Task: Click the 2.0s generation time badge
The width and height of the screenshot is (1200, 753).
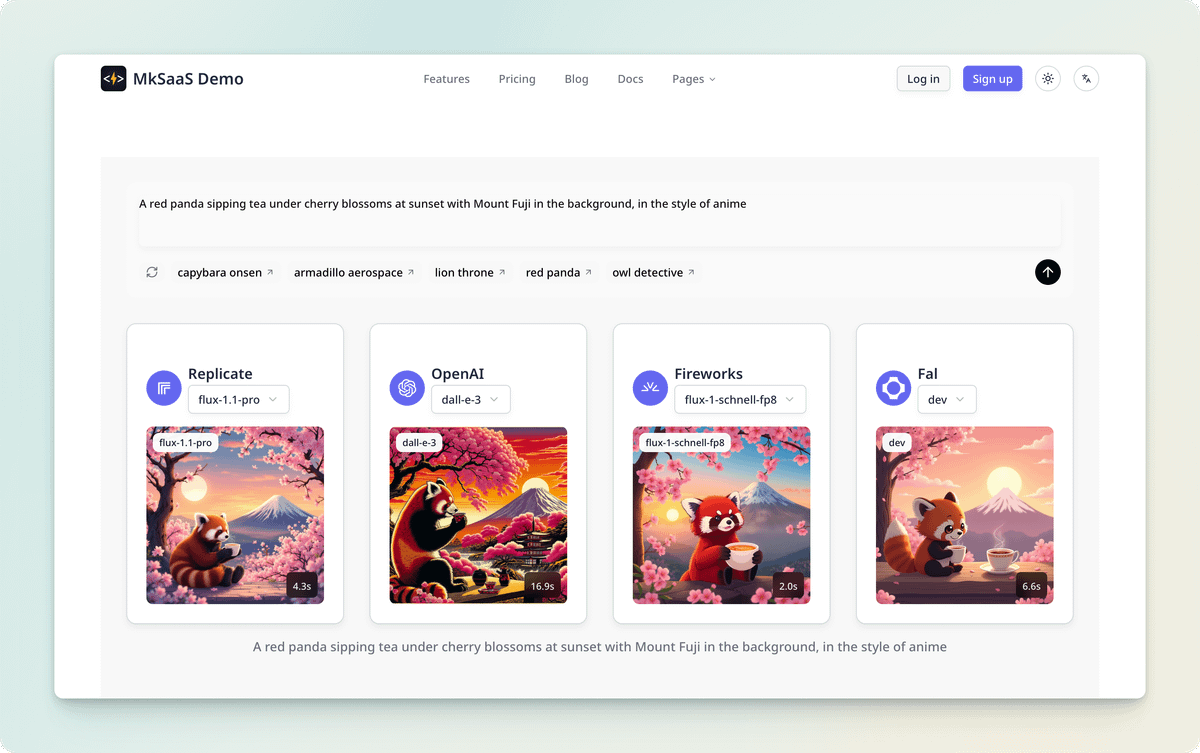Action: tap(788, 586)
